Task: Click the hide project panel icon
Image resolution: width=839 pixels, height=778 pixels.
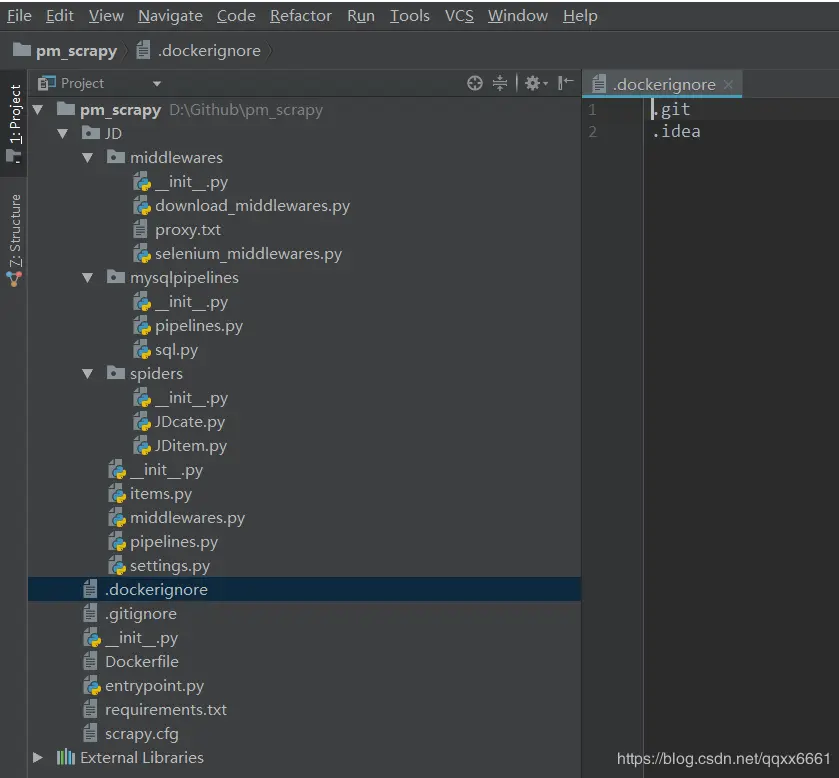Action: [566, 83]
